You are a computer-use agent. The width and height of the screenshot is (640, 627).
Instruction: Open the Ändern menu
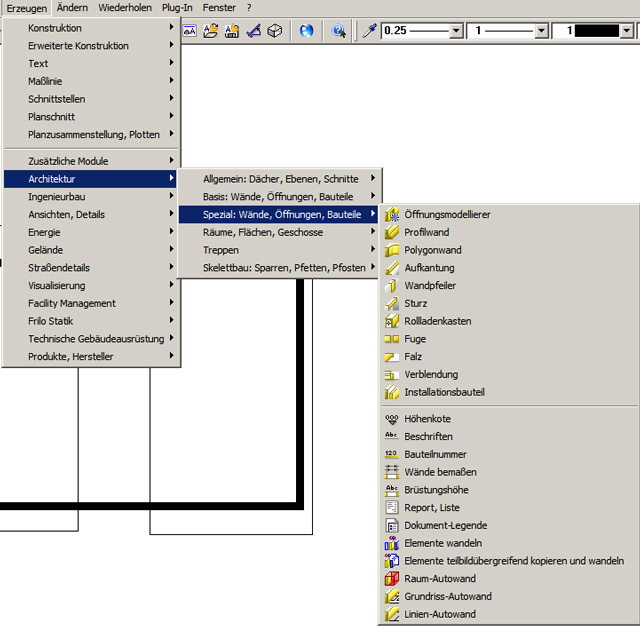pos(72,7)
